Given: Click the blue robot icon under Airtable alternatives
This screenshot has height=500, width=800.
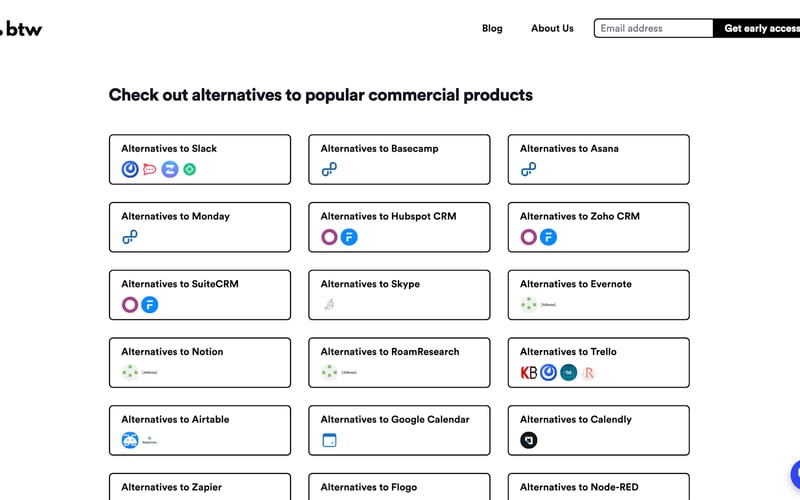Looking at the screenshot, I should pyautogui.click(x=130, y=440).
